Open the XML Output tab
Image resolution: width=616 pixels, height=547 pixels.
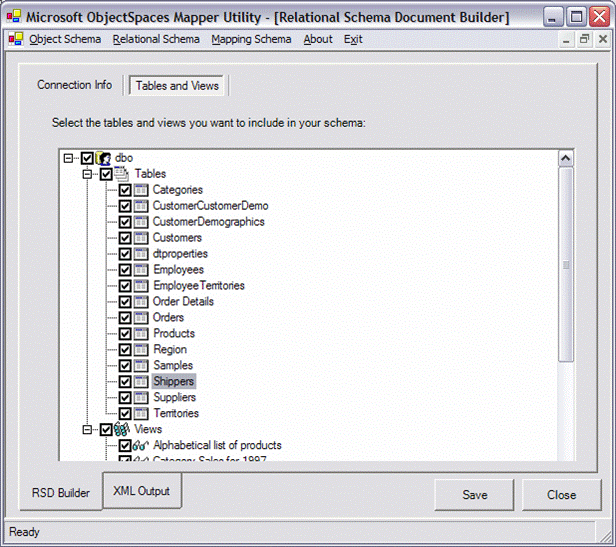point(142,491)
